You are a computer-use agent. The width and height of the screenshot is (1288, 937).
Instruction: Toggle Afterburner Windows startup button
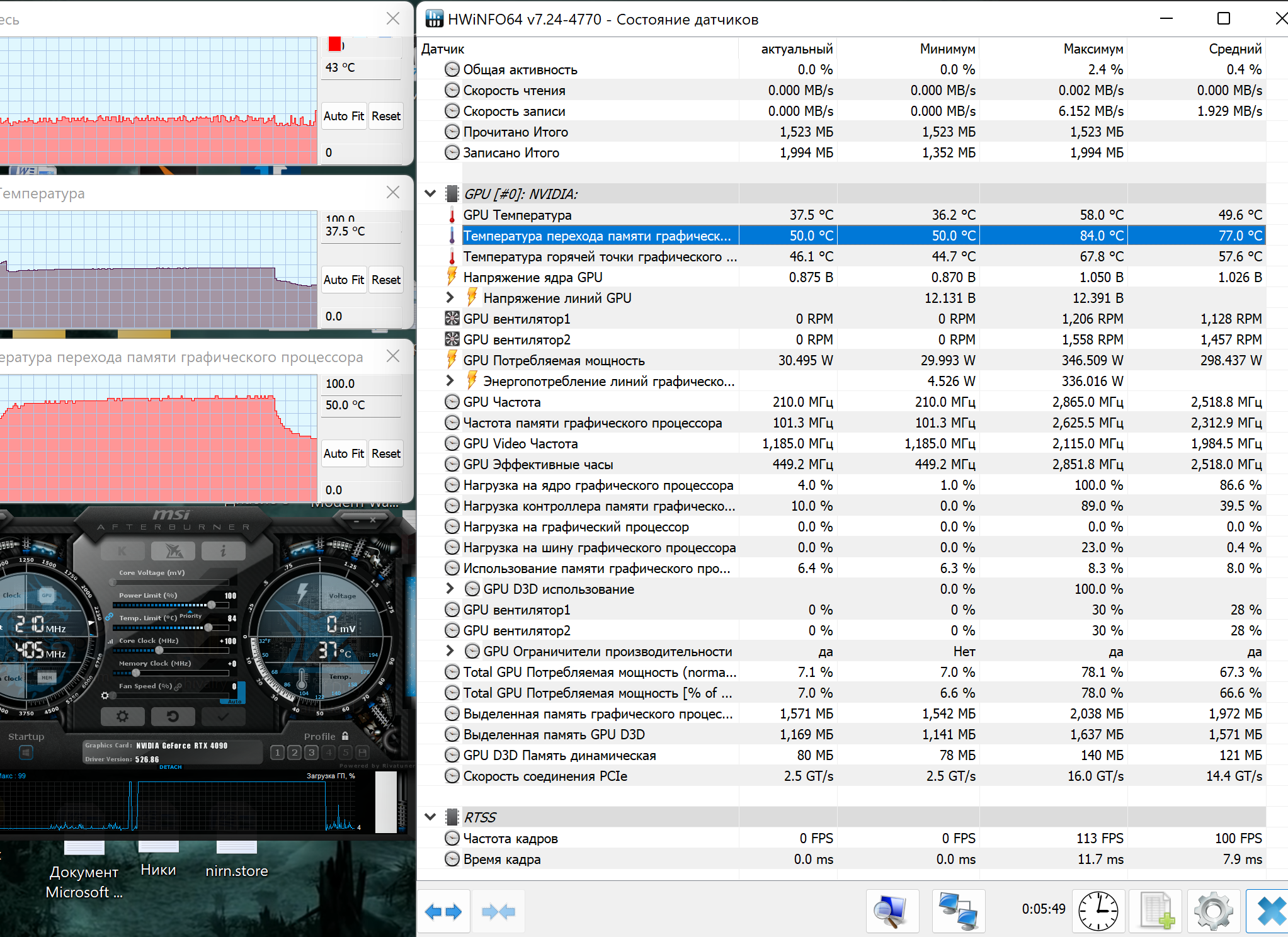(x=26, y=752)
